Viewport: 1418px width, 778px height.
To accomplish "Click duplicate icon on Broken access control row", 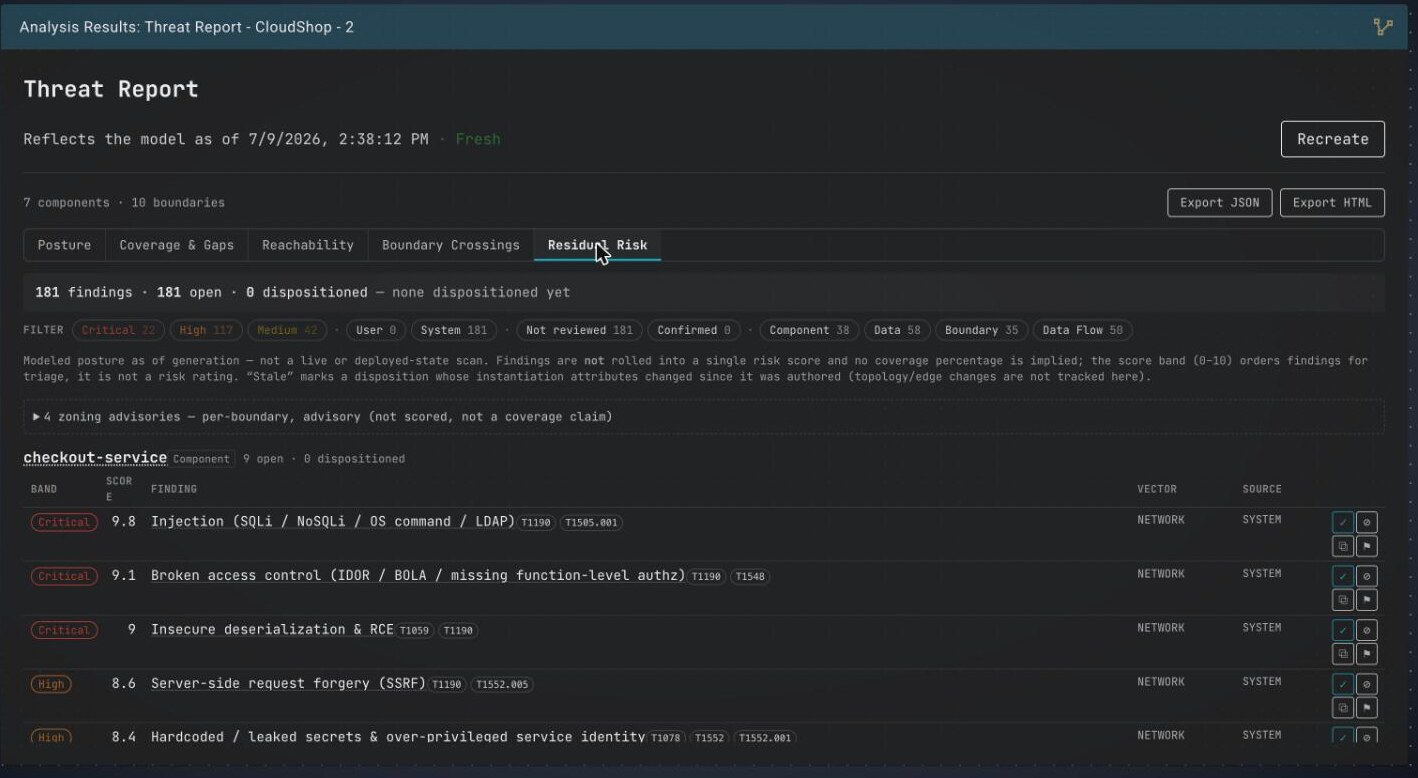I will [x=1342, y=600].
